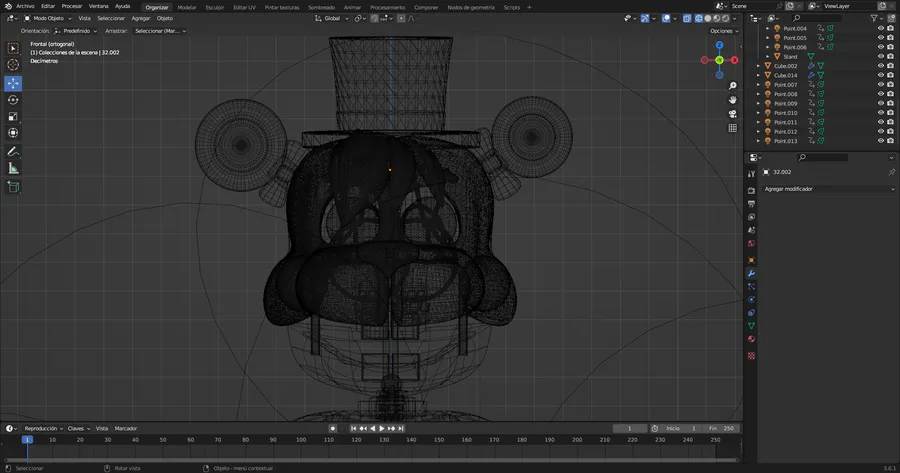
Task: Open the Particles properties tab
Action: pos(751,286)
